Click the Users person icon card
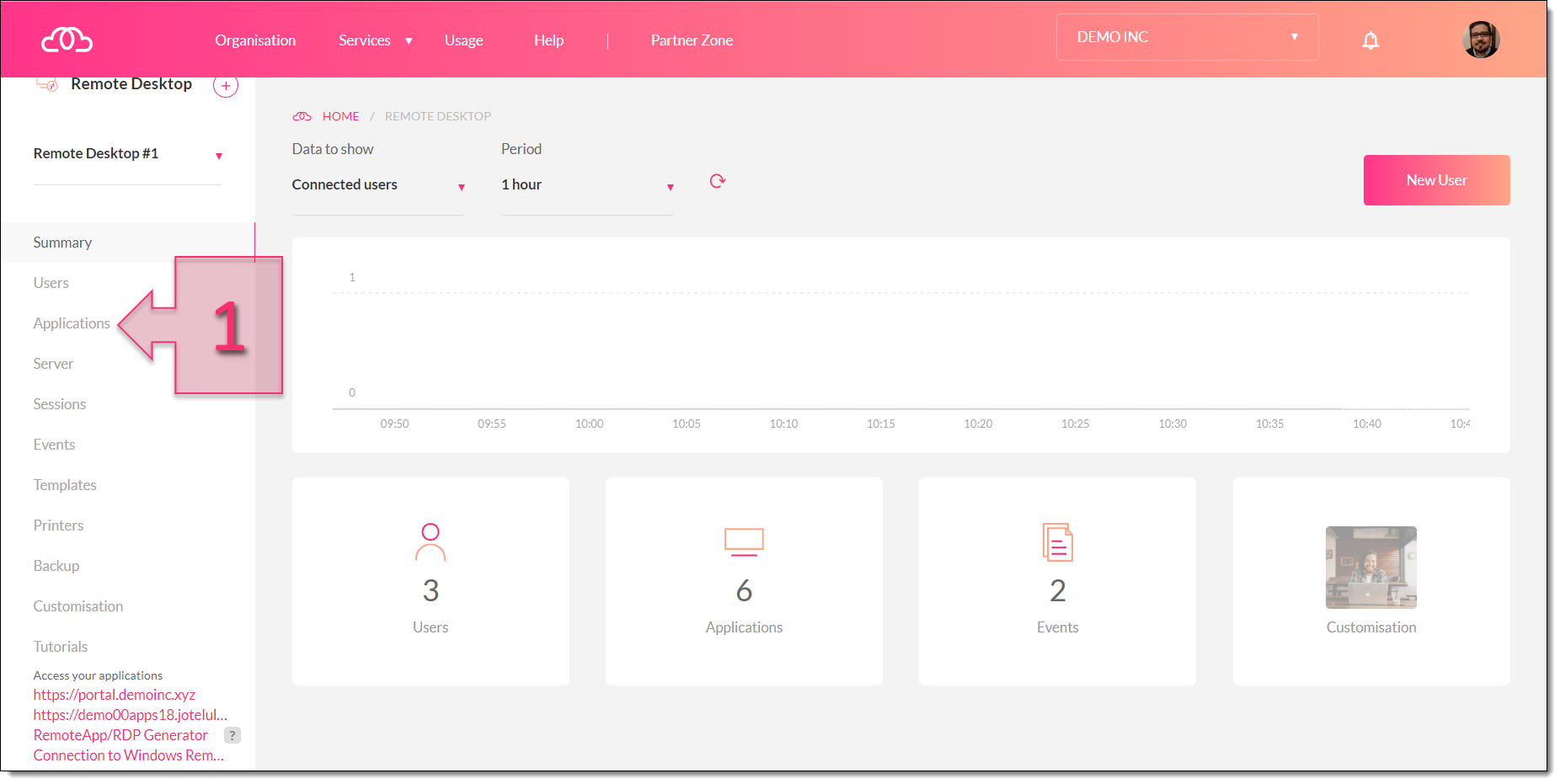Image resolution: width=1560 pixels, height=784 pixels. 430,542
